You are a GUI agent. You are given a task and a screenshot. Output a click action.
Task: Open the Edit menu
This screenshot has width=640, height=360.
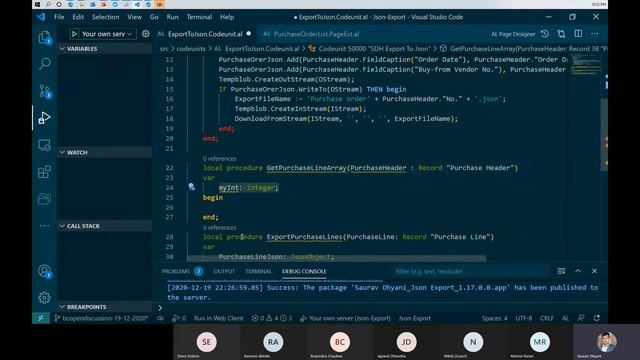tap(78, 17)
